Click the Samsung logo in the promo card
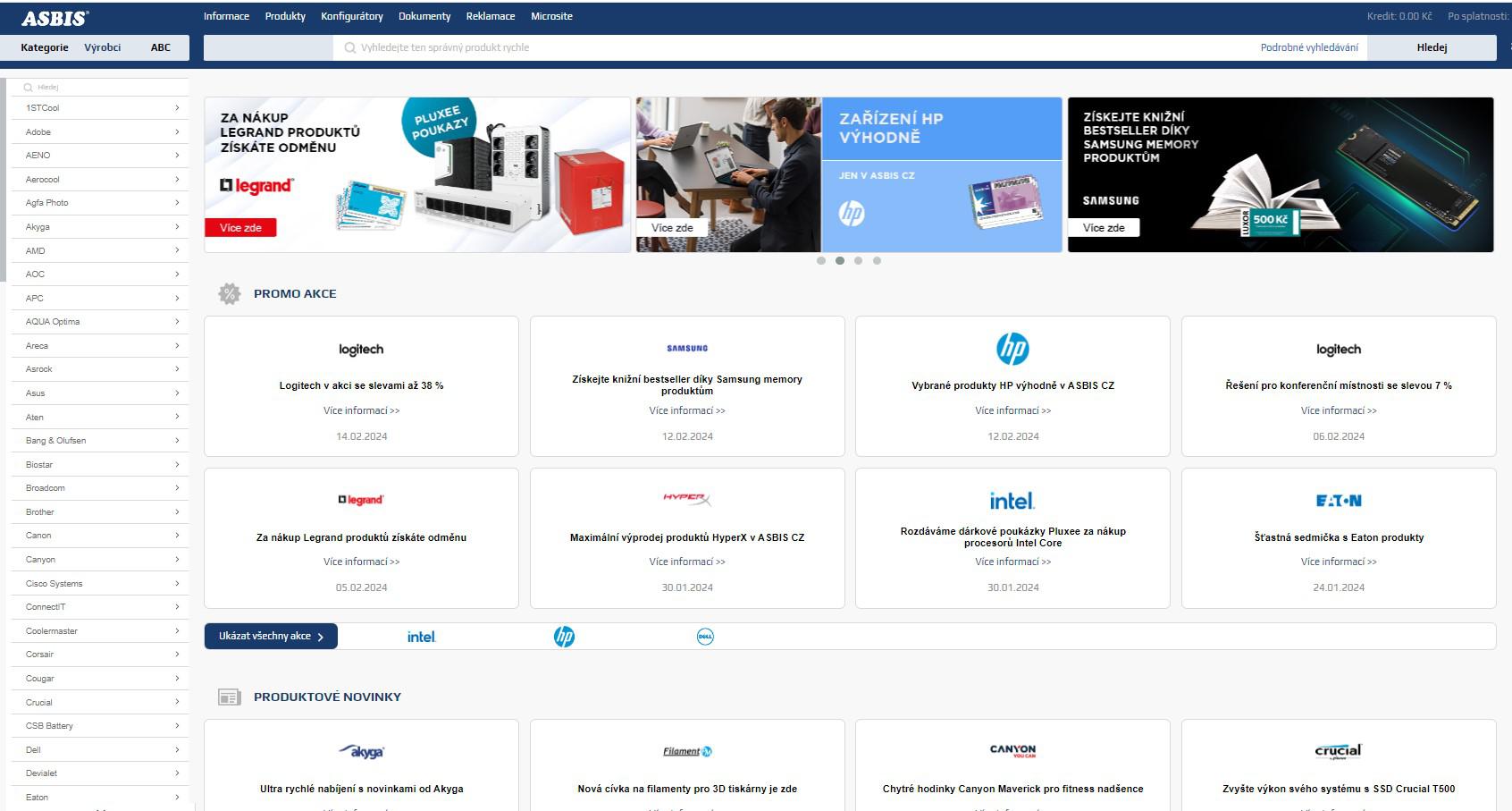Image resolution: width=1512 pixels, height=811 pixels. coord(687,349)
